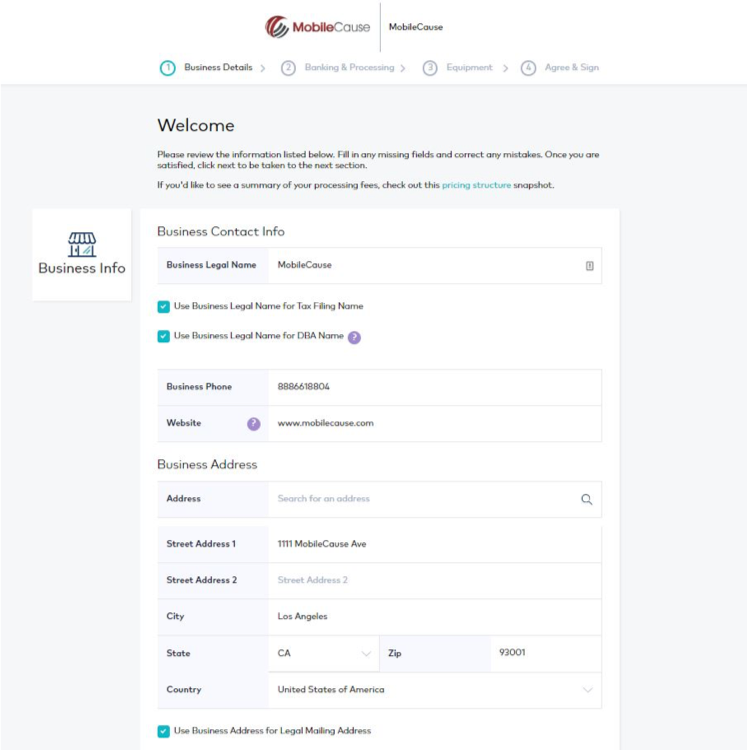The image size is (747, 750).
Task: Click chevron arrow after Business Details step
Action: click(x=263, y=68)
